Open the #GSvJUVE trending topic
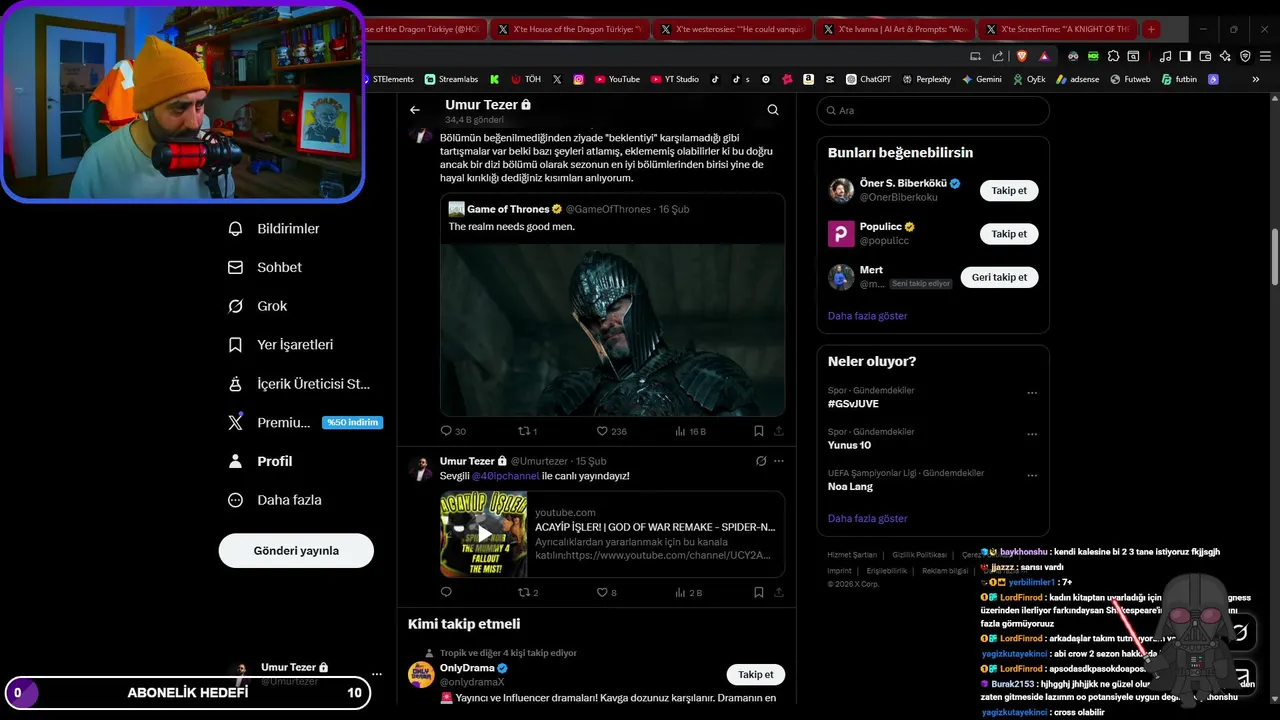 853,404
